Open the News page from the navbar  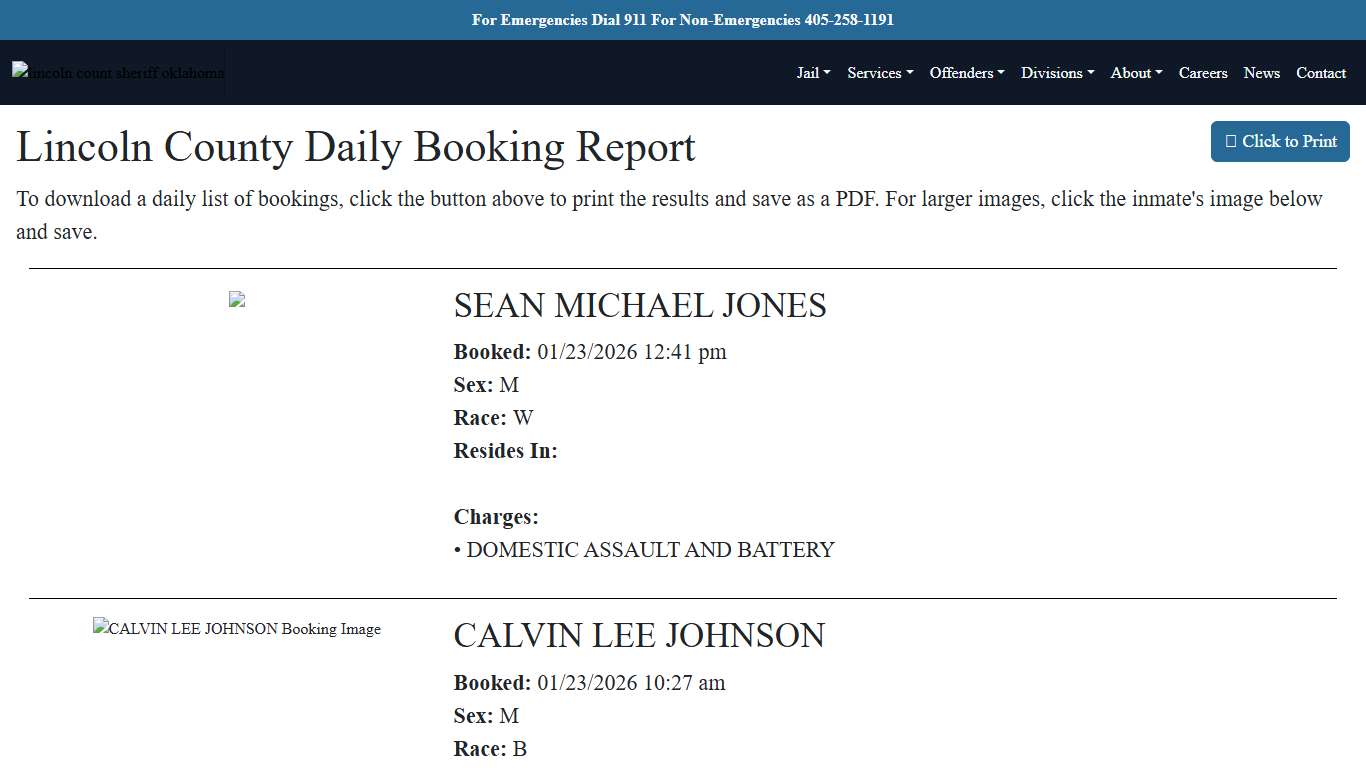pyautogui.click(x=1261, y=73)
